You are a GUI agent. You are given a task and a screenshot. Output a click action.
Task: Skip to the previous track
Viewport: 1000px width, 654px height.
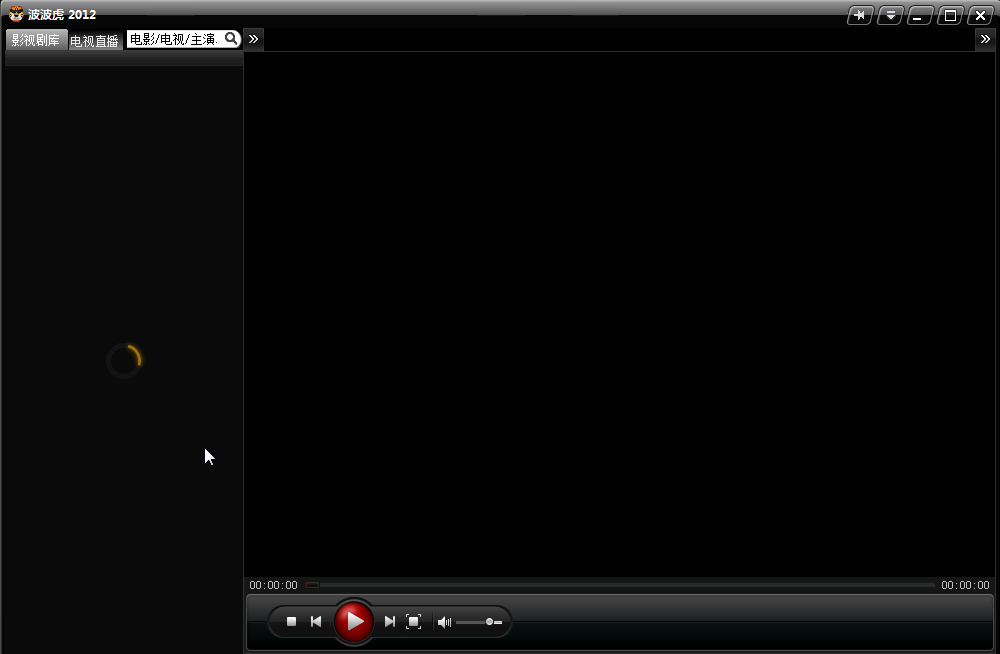click(x=316, y=622)
